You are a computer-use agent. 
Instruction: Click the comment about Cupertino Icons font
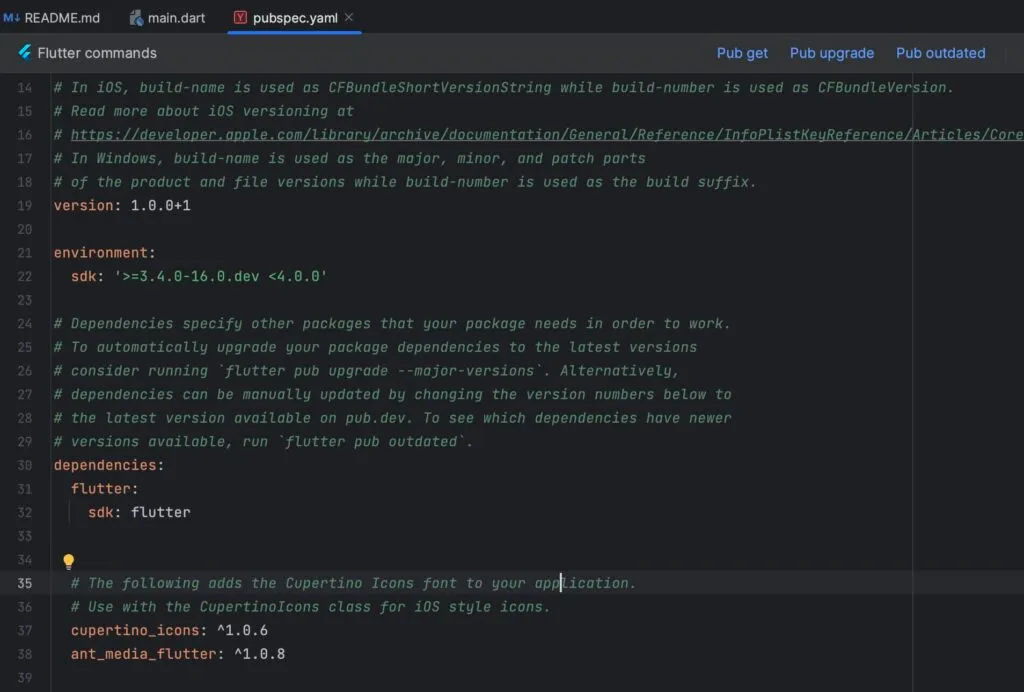click(353, 583)
